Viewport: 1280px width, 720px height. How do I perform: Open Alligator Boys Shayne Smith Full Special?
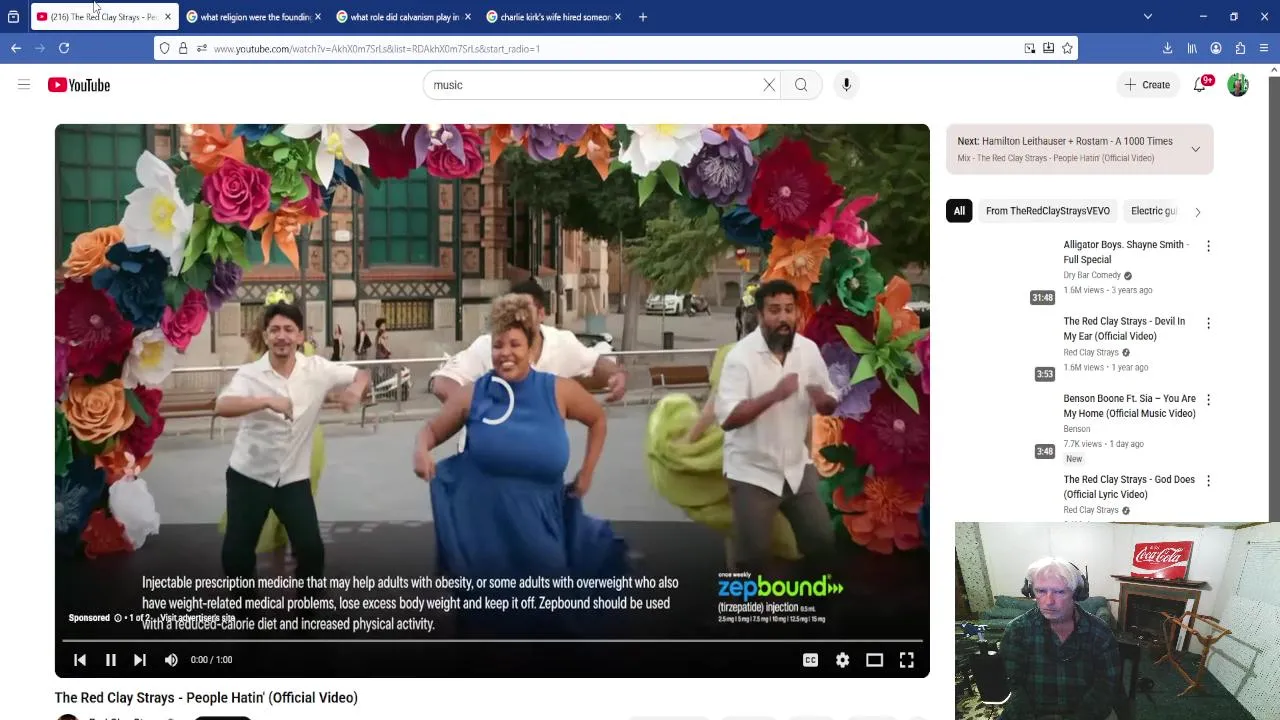pos(1125,252)
